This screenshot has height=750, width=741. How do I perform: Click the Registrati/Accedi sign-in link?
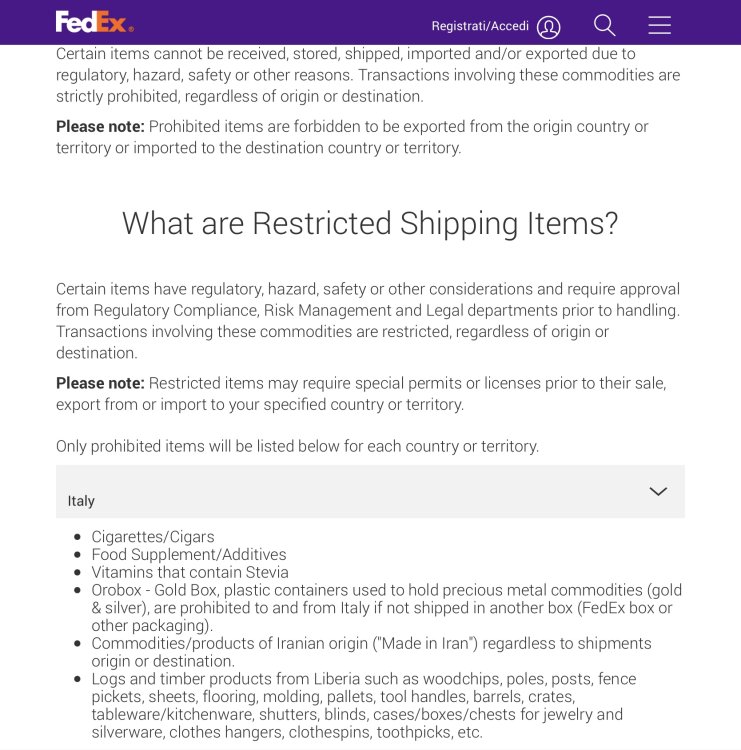(x=480, y=26)
